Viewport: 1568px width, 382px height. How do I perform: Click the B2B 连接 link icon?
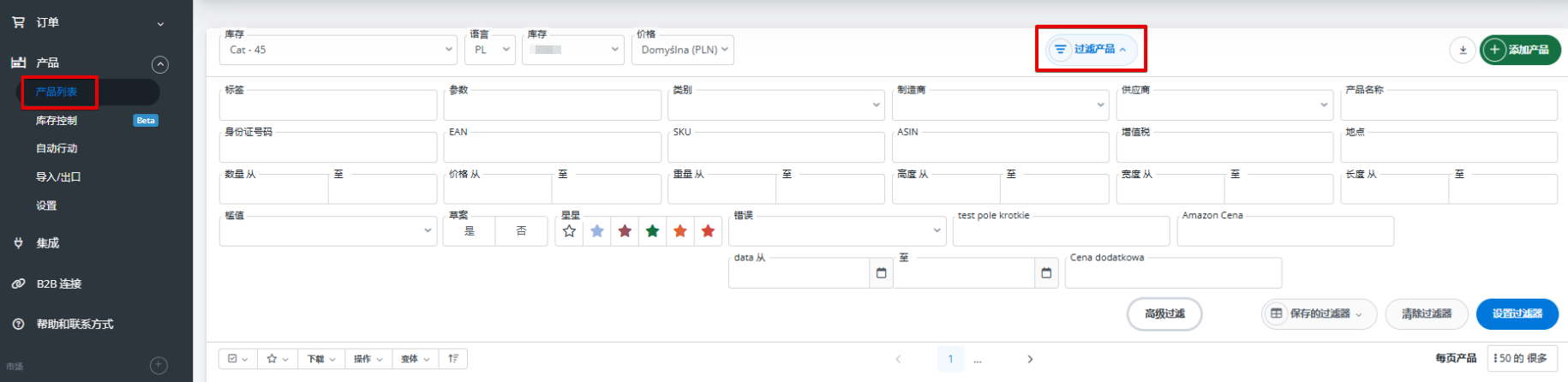(18, 284)
